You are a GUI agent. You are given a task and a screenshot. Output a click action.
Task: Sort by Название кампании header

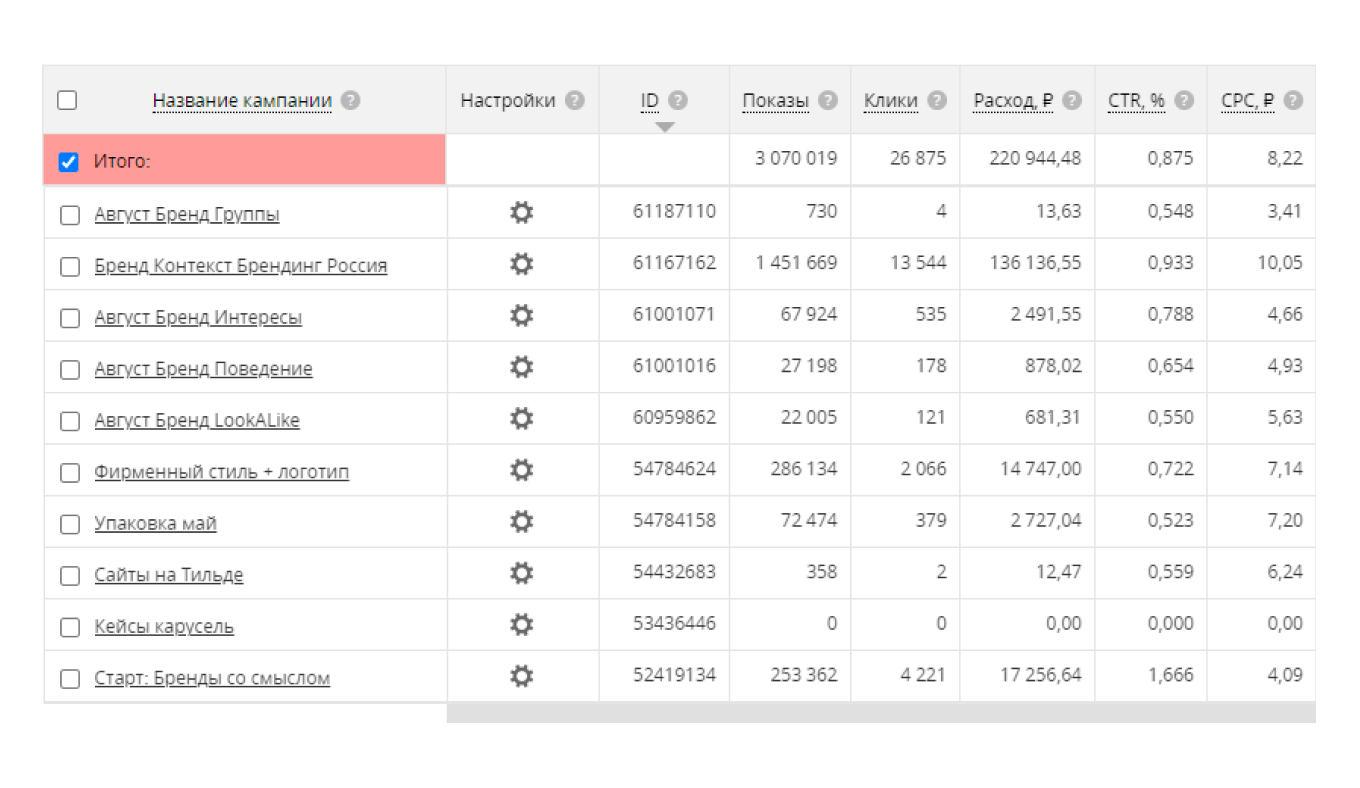[241, 101]
